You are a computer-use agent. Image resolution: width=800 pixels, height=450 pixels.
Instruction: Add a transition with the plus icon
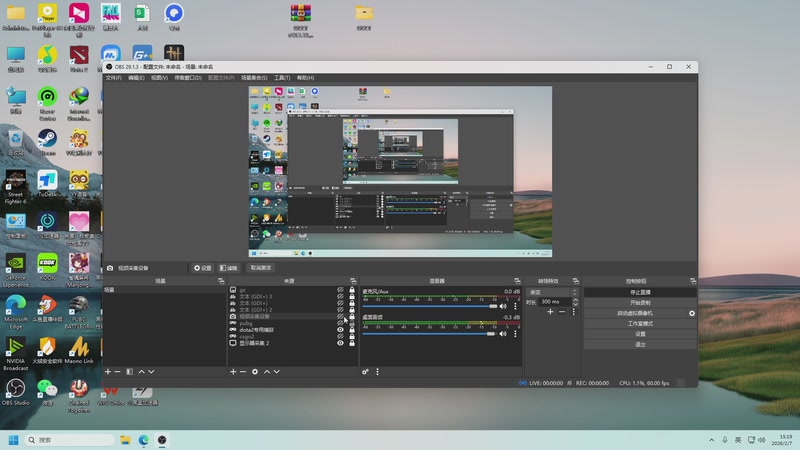point(550,312)
